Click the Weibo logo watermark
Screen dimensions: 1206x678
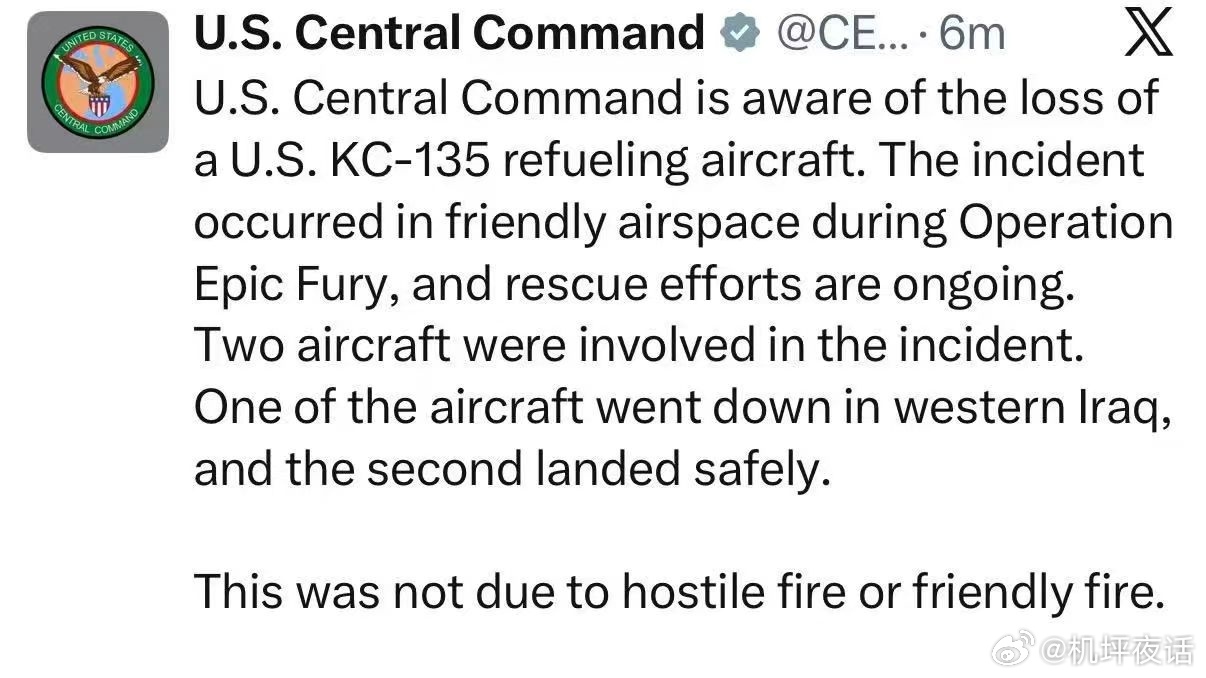coord(1013,653)
